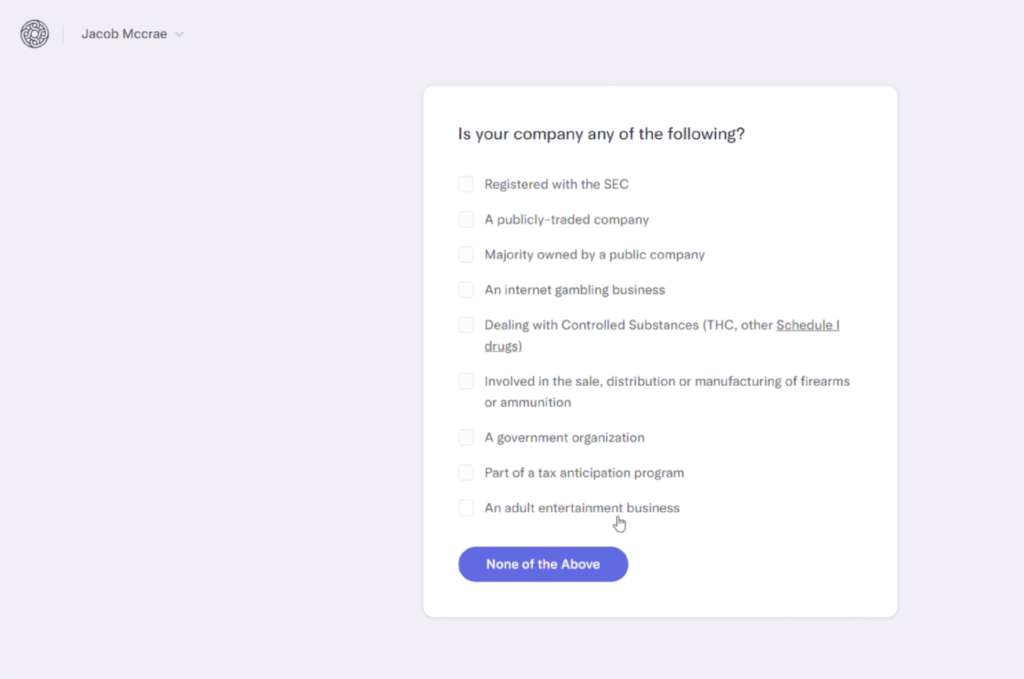The image size is (1024, 679).
Task: Click the company logo icon
Action: pyautogui.click(x=34, y=34)
